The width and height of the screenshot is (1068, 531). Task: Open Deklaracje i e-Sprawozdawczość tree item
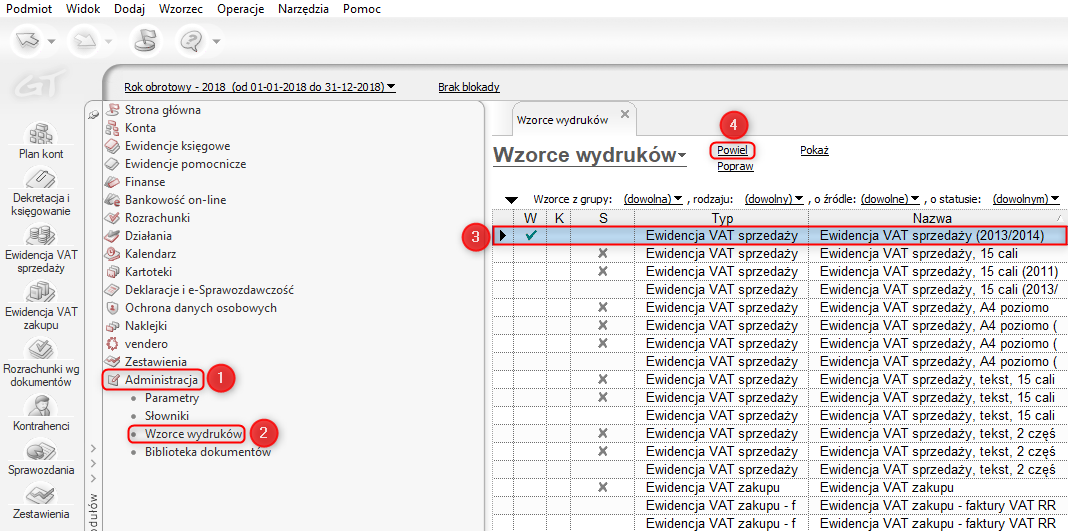[x=208, y=290]
